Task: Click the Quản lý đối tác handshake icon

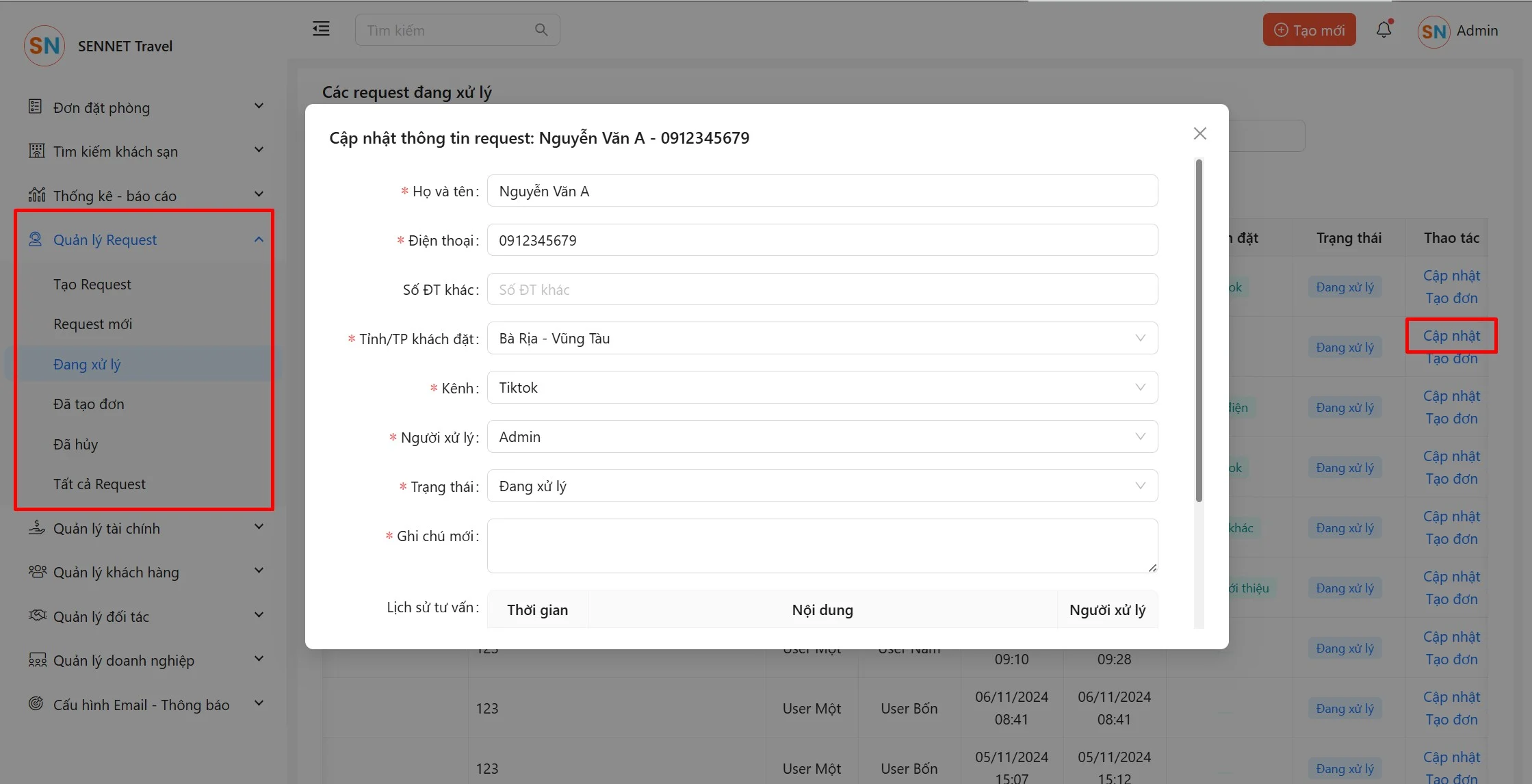Action: click(37, 616)
